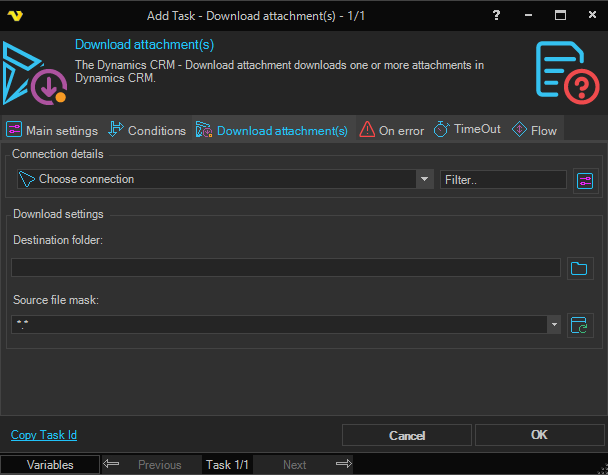
Task: Click the Dynamics CRM download logo
Action: [x=35, y=74]
